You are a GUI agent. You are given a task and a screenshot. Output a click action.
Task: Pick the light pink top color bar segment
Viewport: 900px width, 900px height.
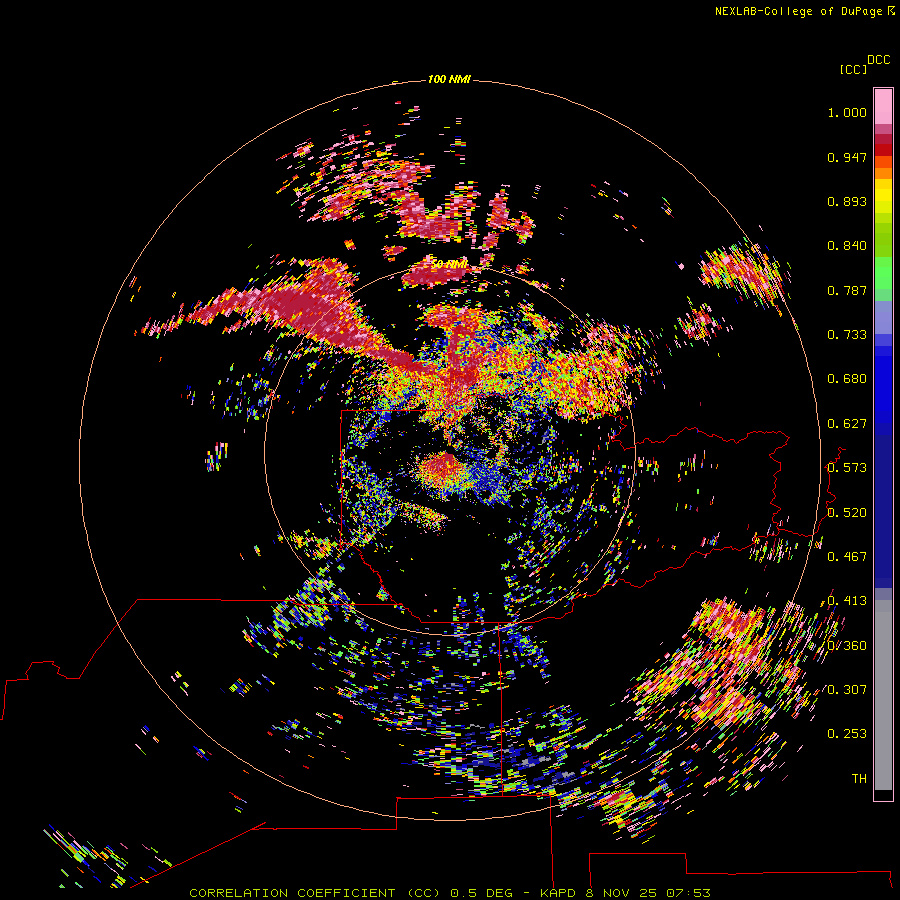click(883, 107)
